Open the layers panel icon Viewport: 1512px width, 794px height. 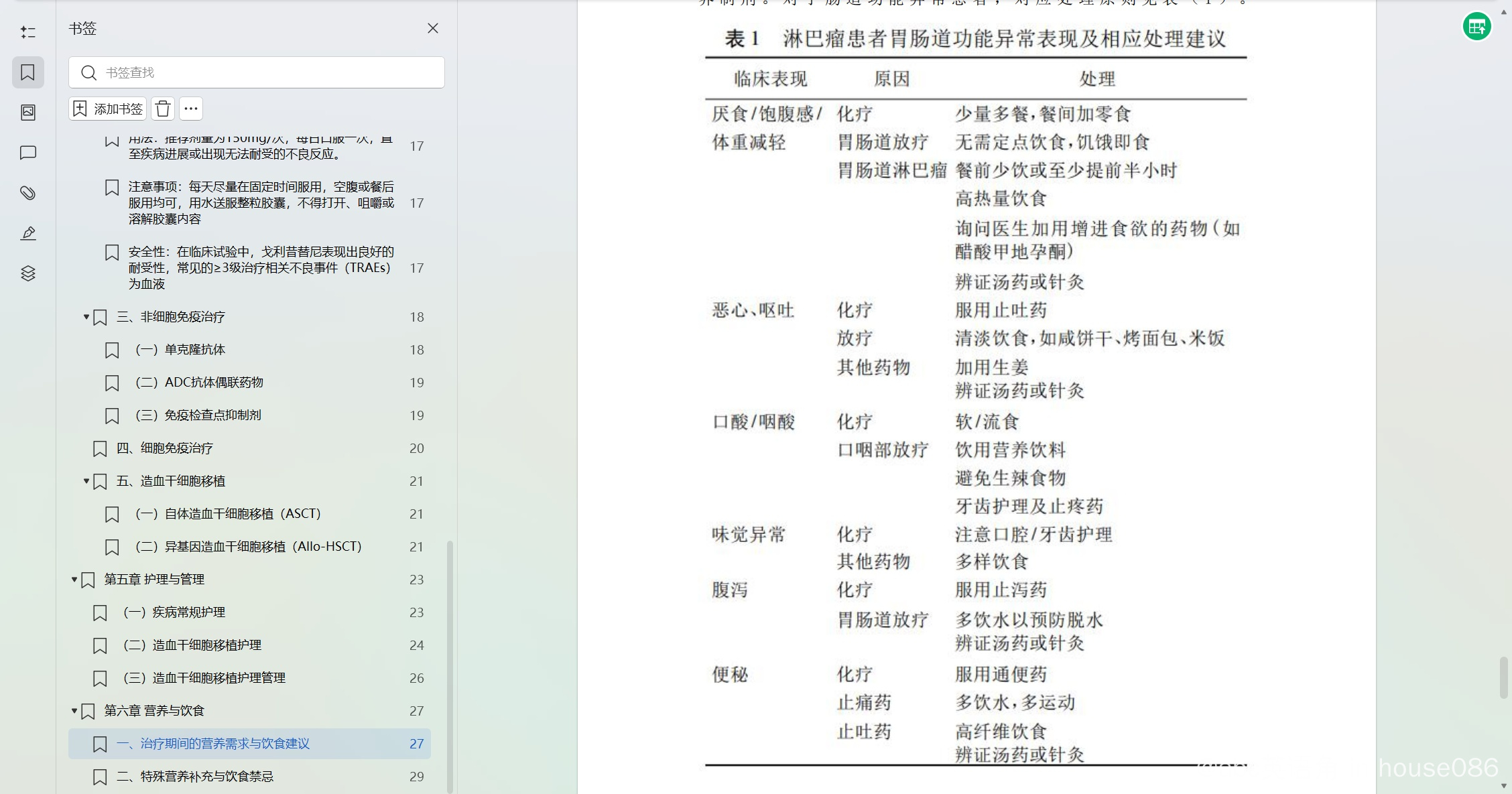(x=28, y=273)
